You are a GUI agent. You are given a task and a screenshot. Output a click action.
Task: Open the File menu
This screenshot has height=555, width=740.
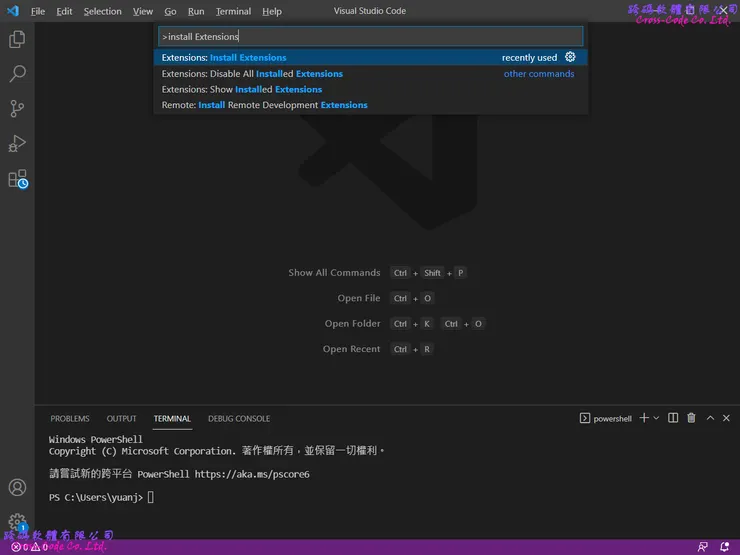pyautogui.click(x=38, y=11)
